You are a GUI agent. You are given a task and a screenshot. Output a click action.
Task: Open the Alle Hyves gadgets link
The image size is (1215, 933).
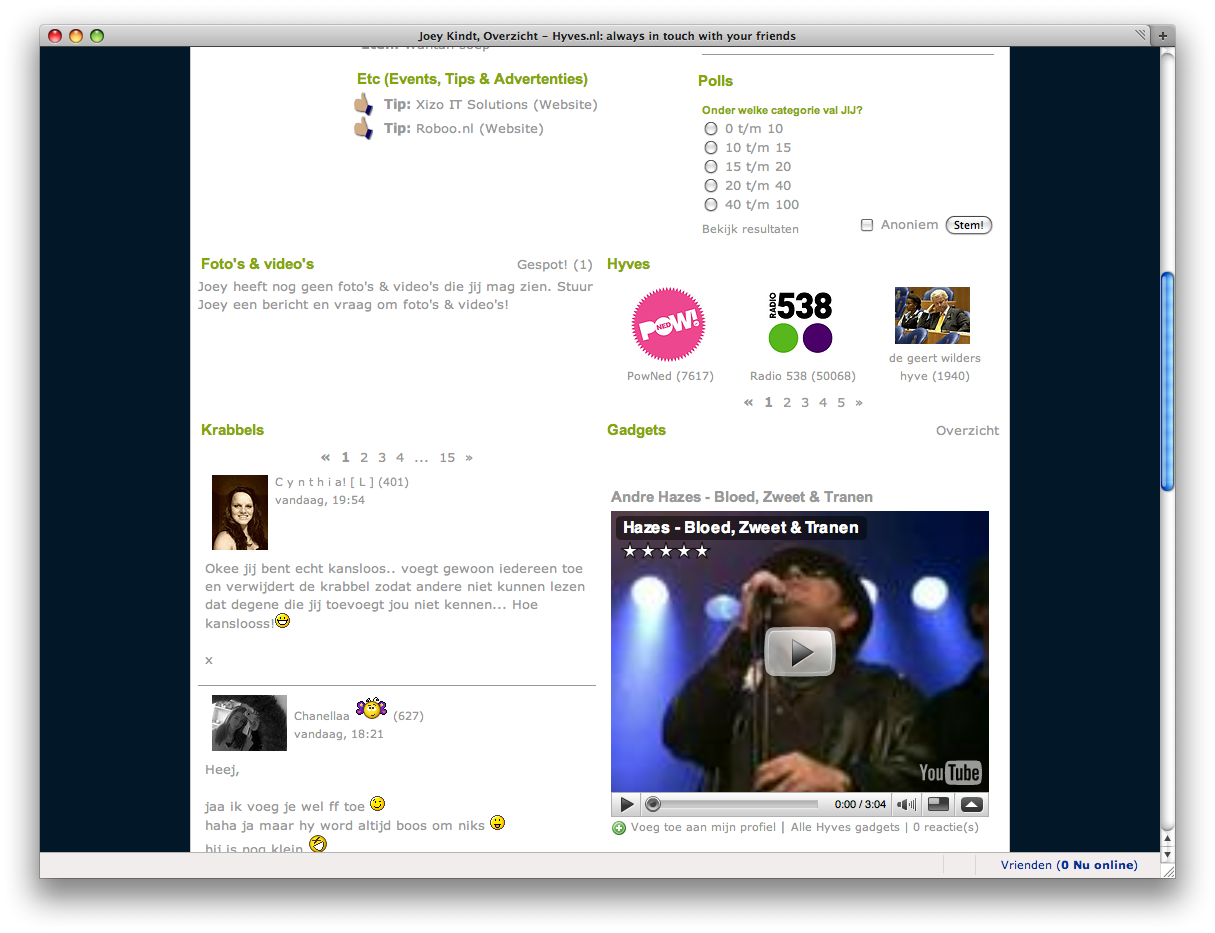[845, 828]
